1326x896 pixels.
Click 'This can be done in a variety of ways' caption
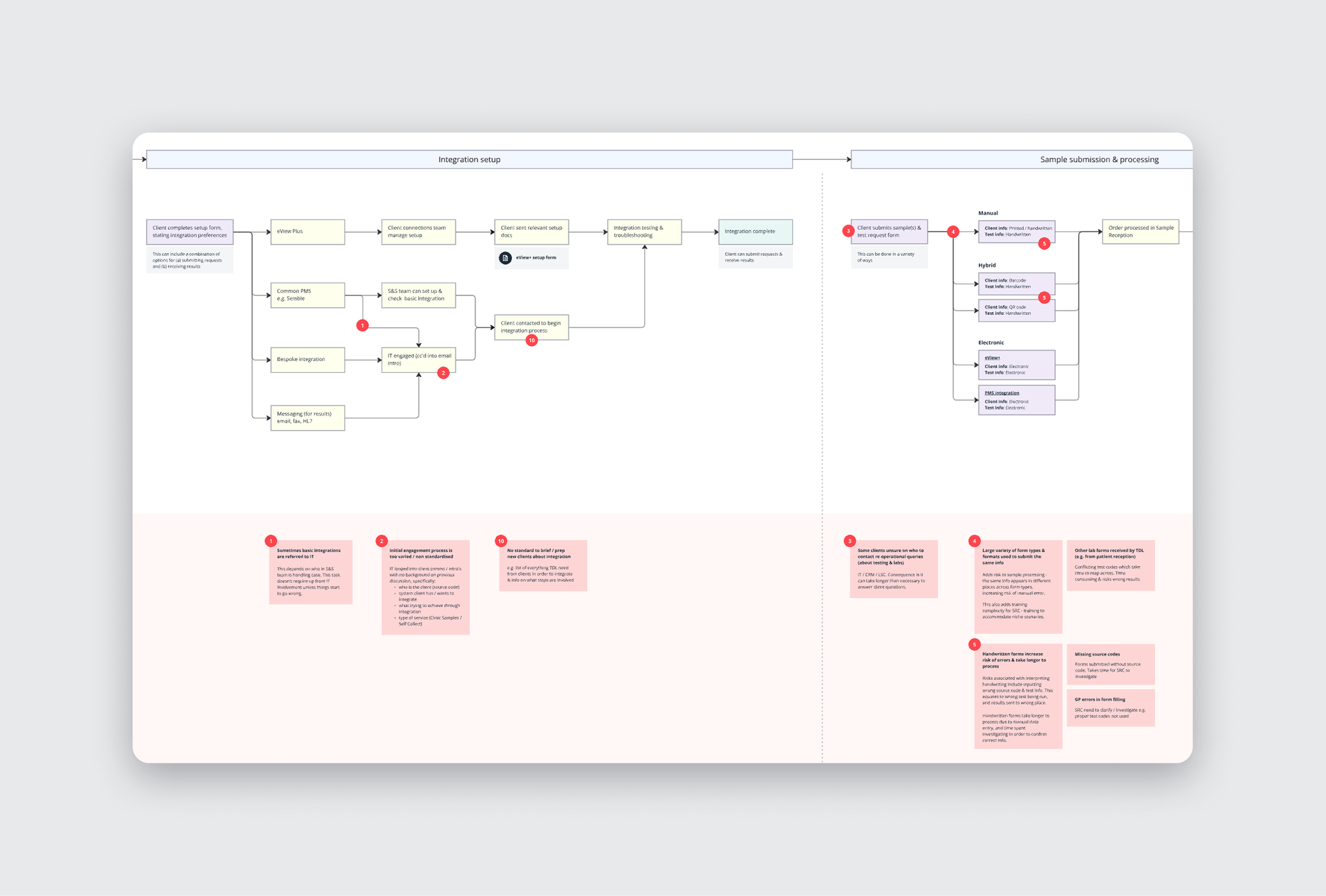click(889, 257)
